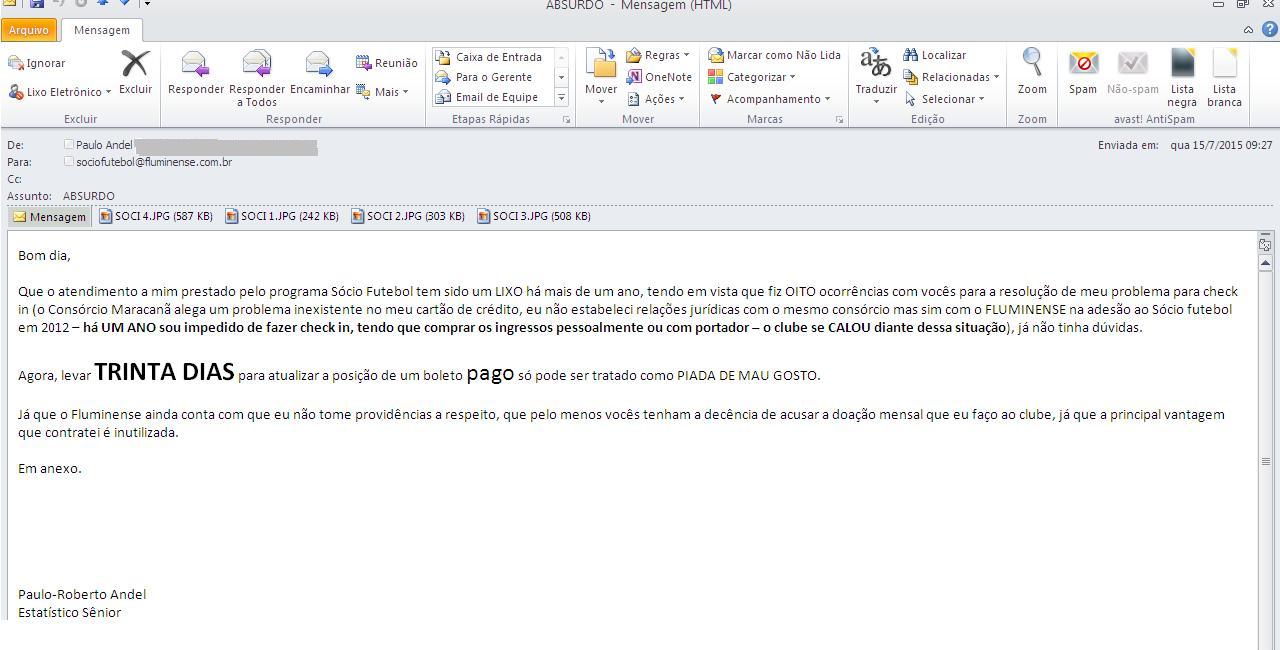
Task: Add sender to Lista negra
Action: [1182, 78]
